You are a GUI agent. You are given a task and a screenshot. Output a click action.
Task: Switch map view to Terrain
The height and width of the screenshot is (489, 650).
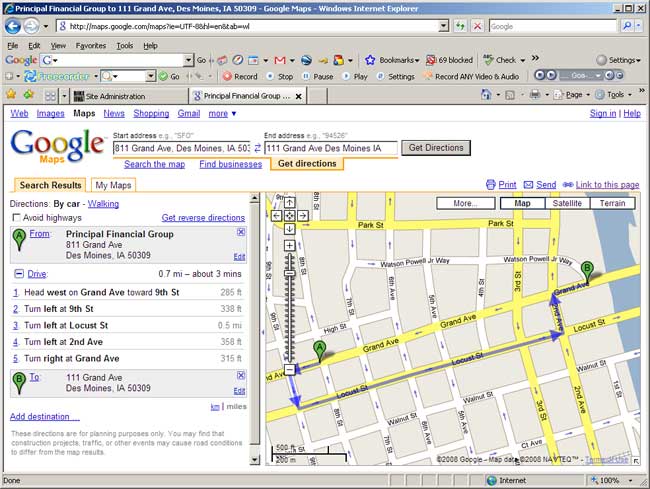(x=612, y=203)
